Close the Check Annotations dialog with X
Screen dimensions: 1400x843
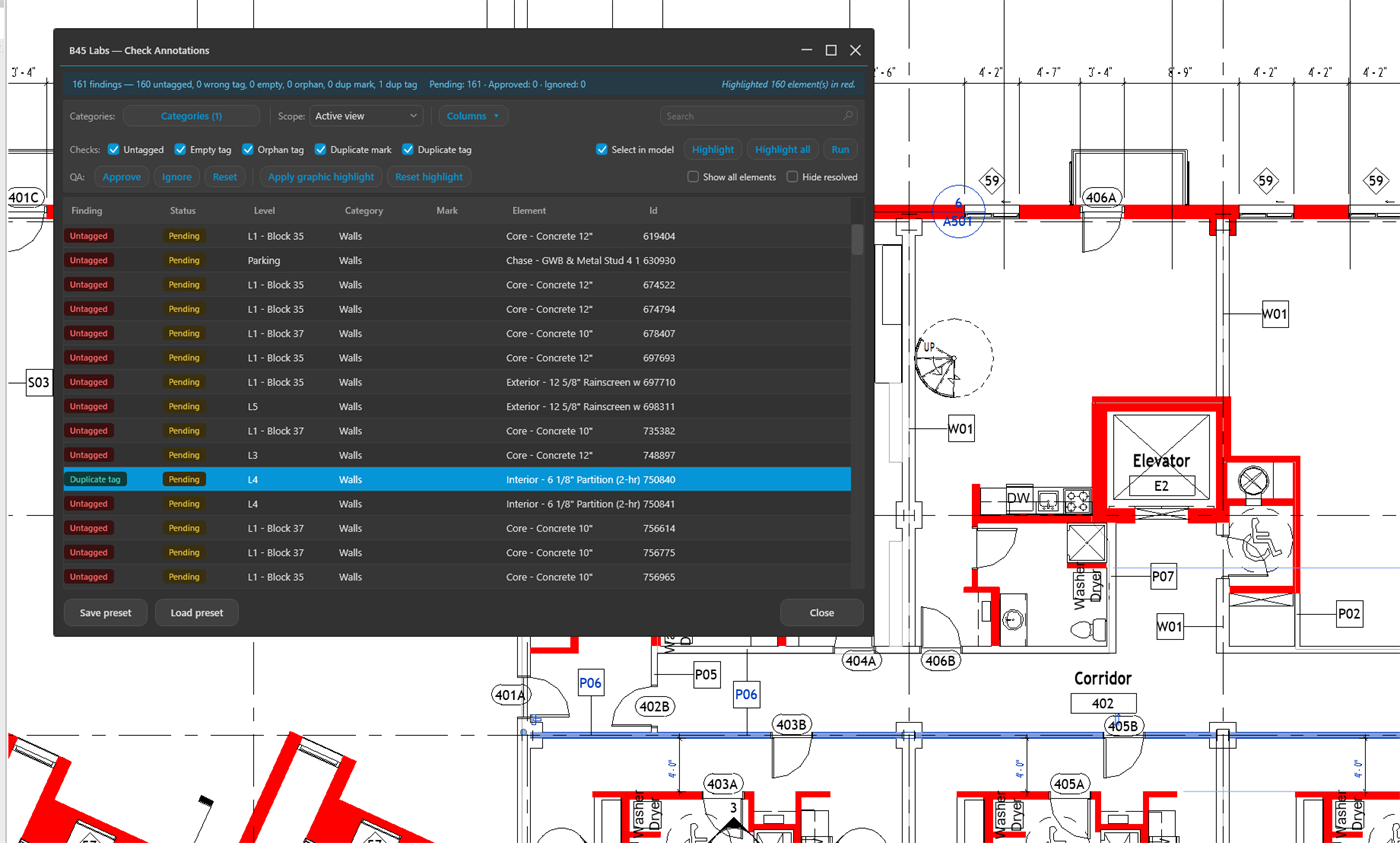[855, 50]
